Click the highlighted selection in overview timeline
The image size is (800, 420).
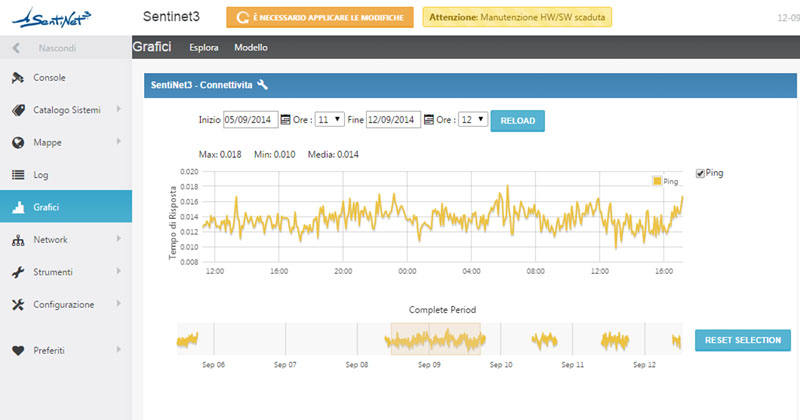(x=435, y=338)
